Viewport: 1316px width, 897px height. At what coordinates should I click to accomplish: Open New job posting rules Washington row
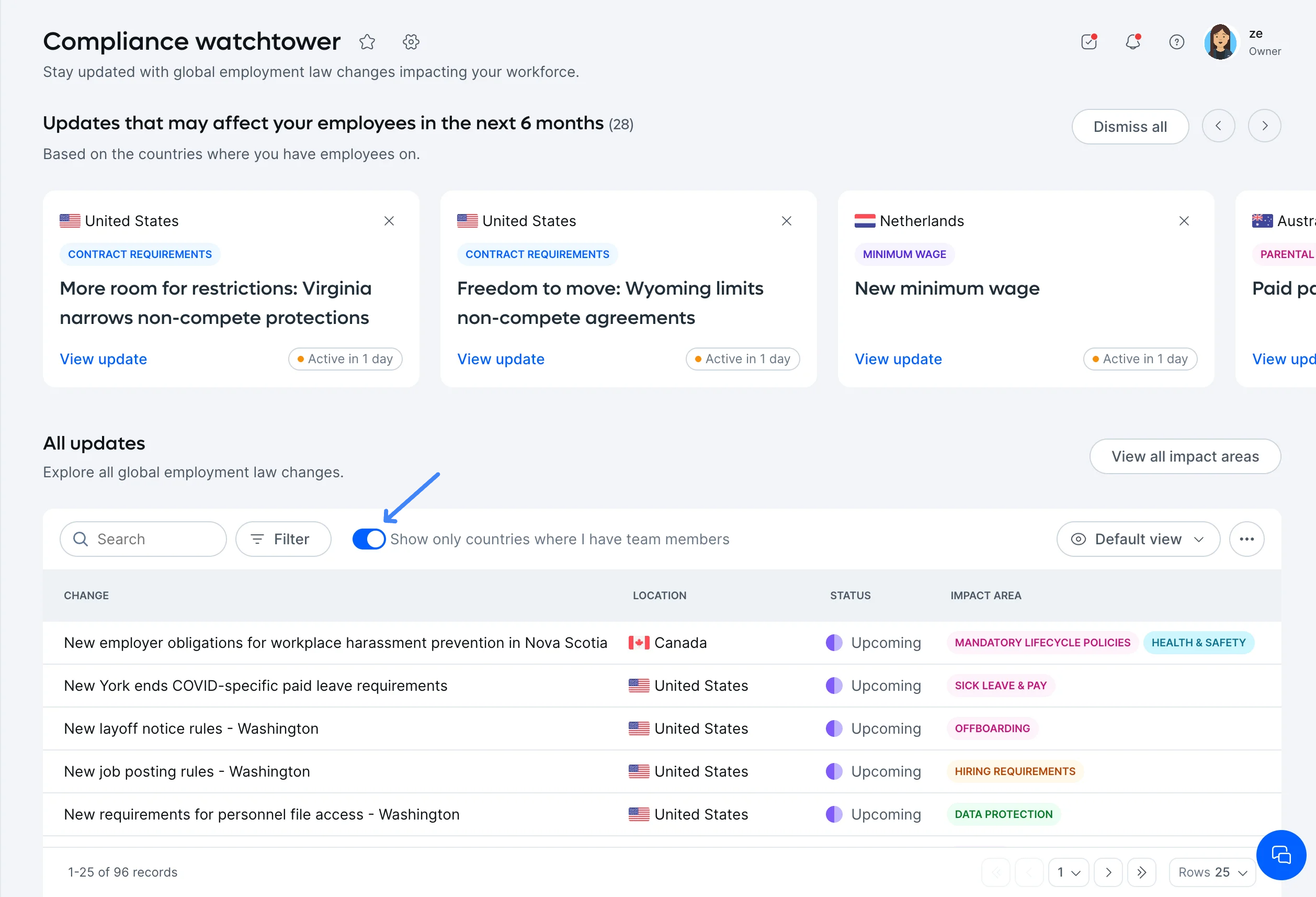click(x=662, y=771)
